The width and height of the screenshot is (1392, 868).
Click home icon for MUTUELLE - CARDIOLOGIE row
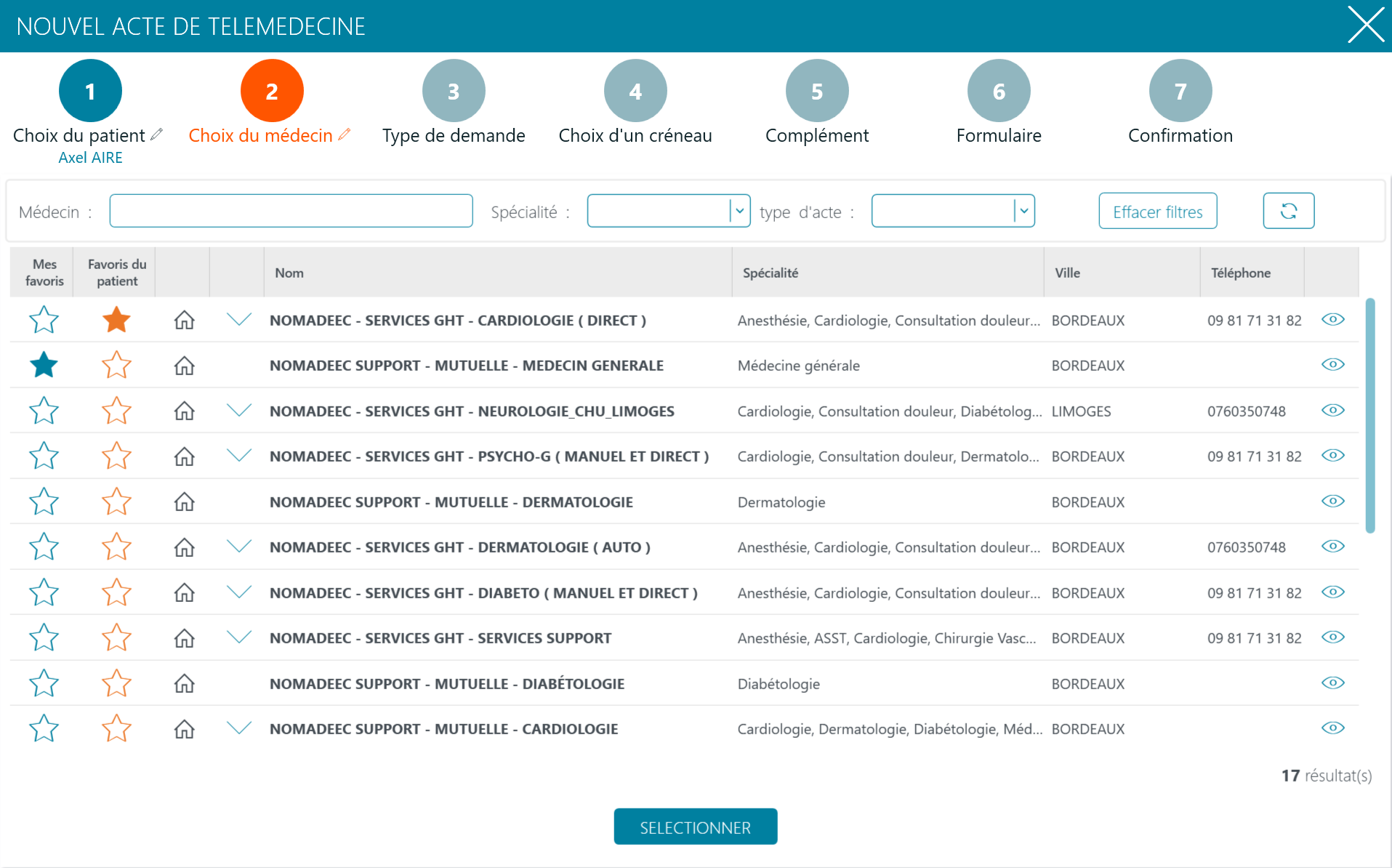pyautogui.click(x=185, y=729)
